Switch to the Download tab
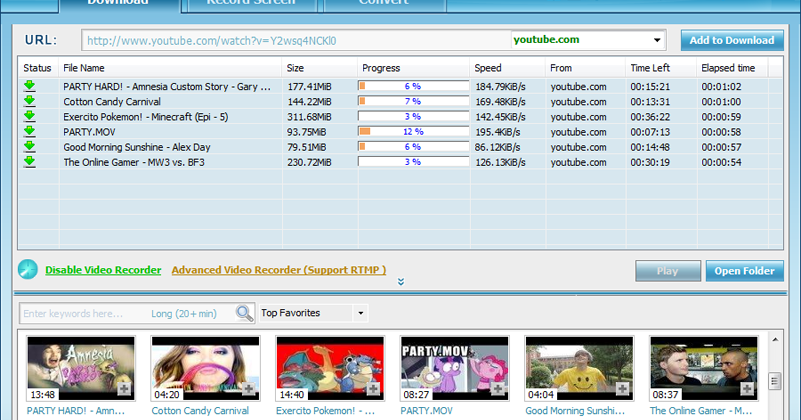The image size is (801, 420). (x=119, y=4)
